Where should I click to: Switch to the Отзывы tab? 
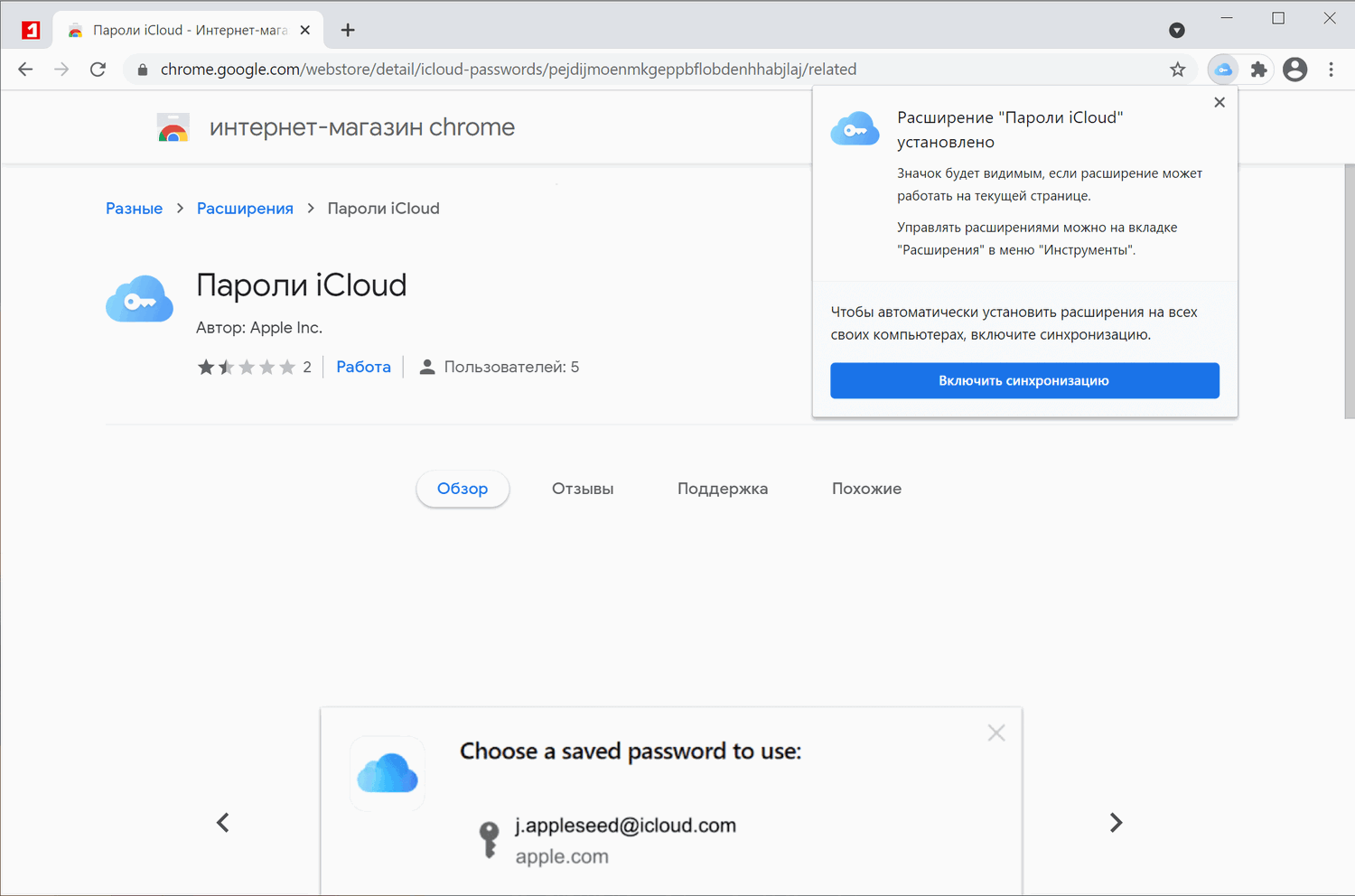coord(583,489)
